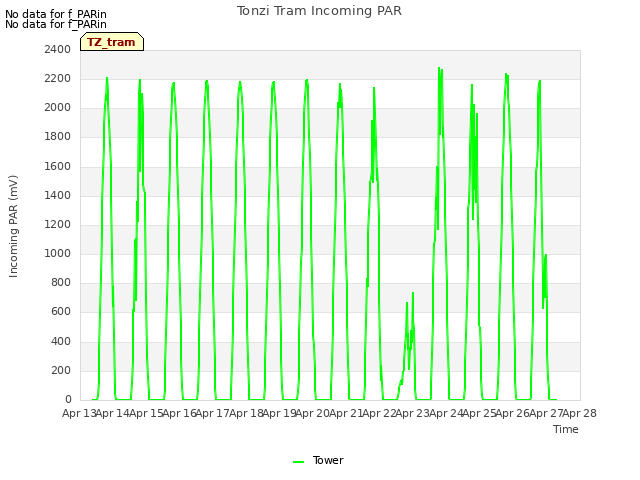This screenshot has width=640, height=480.
Task: Click the highest peak on Apr 23
Action: click(439, 68)
